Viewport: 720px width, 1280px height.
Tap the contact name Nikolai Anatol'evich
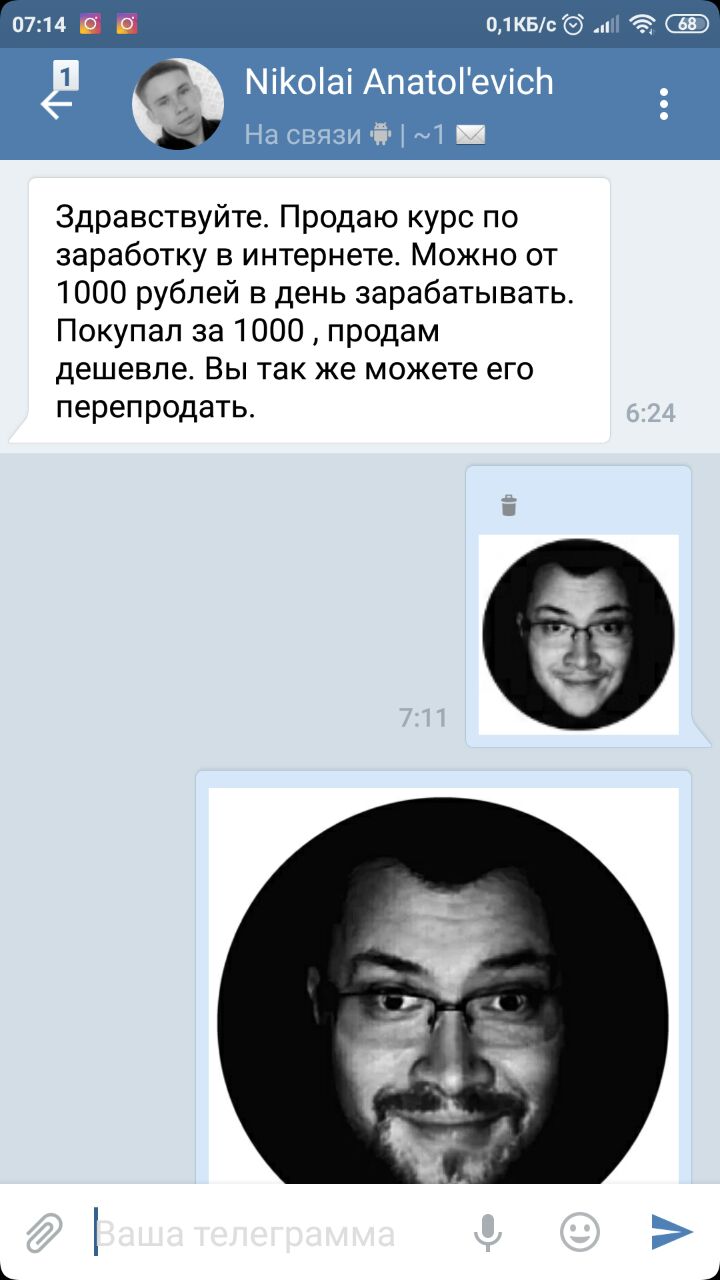point(399,82)
